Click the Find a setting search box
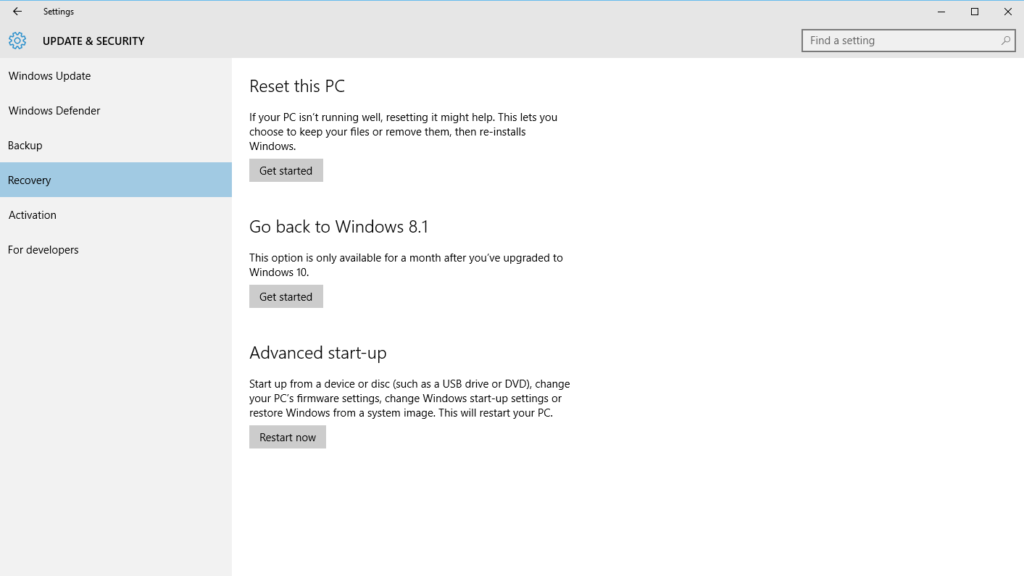Viewport: 1024px width, 576px height. 890,40
